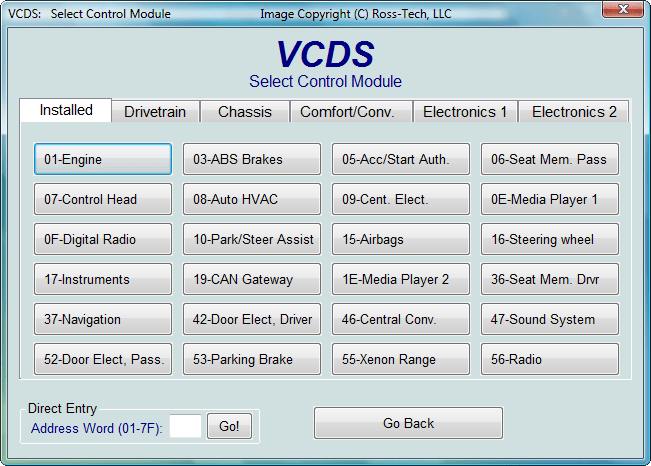Click the 16-Steering wheel button
This screenshot has width=651, height=466.
(550, 239)
